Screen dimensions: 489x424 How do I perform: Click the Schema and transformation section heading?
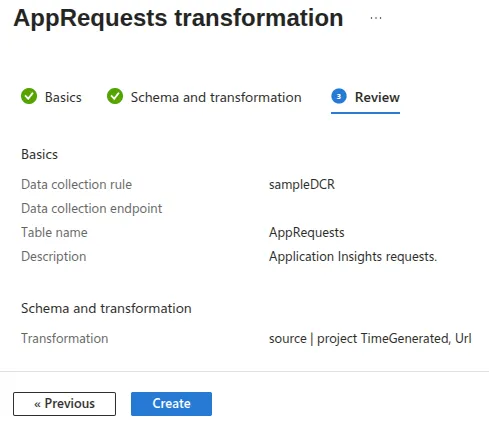(106, 308)
